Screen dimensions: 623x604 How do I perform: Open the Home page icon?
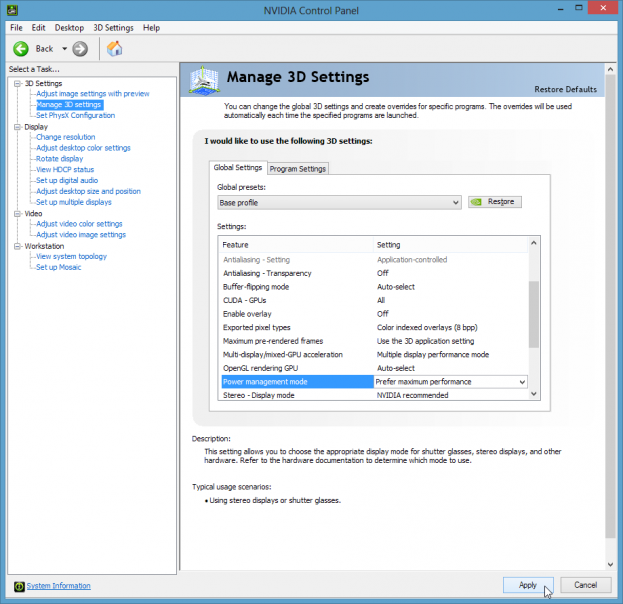[x=114, y=49]
